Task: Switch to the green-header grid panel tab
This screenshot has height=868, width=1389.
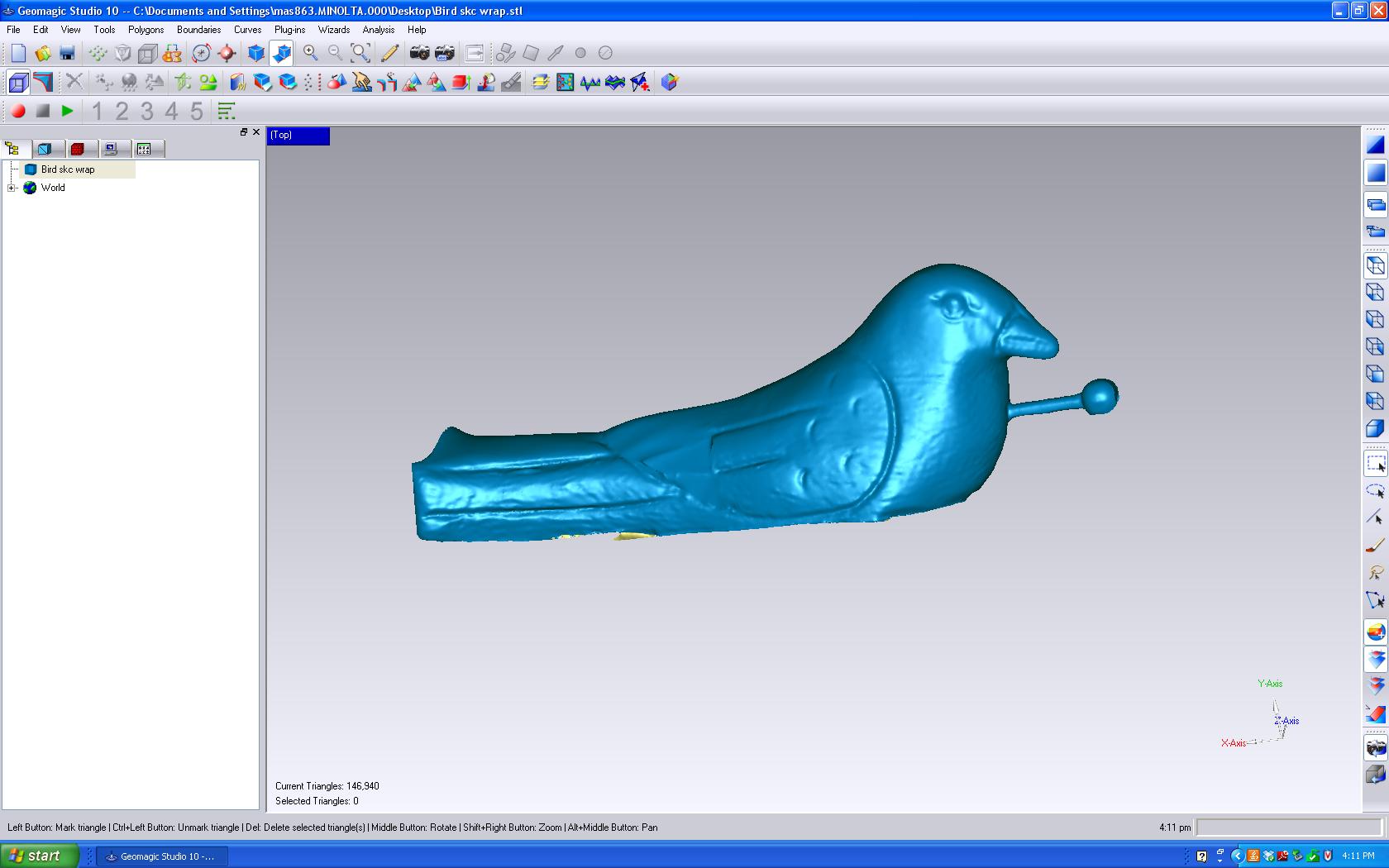Action: click(145, 149)
